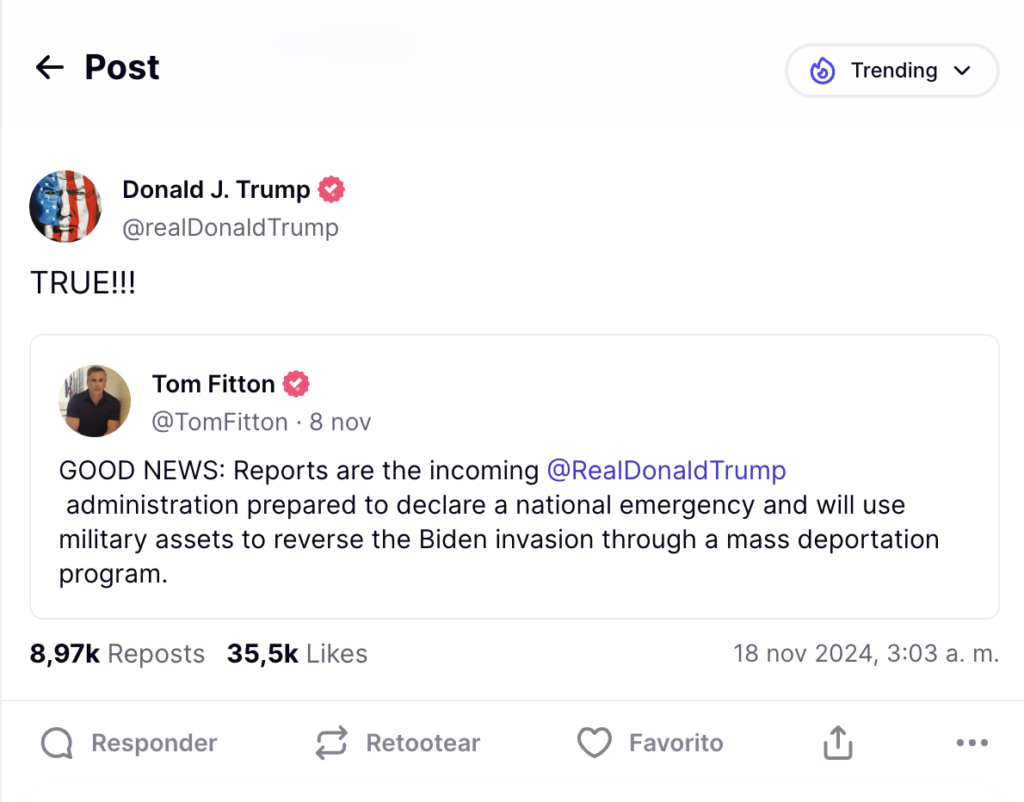Click the back arrow icon

click(49, 68)
